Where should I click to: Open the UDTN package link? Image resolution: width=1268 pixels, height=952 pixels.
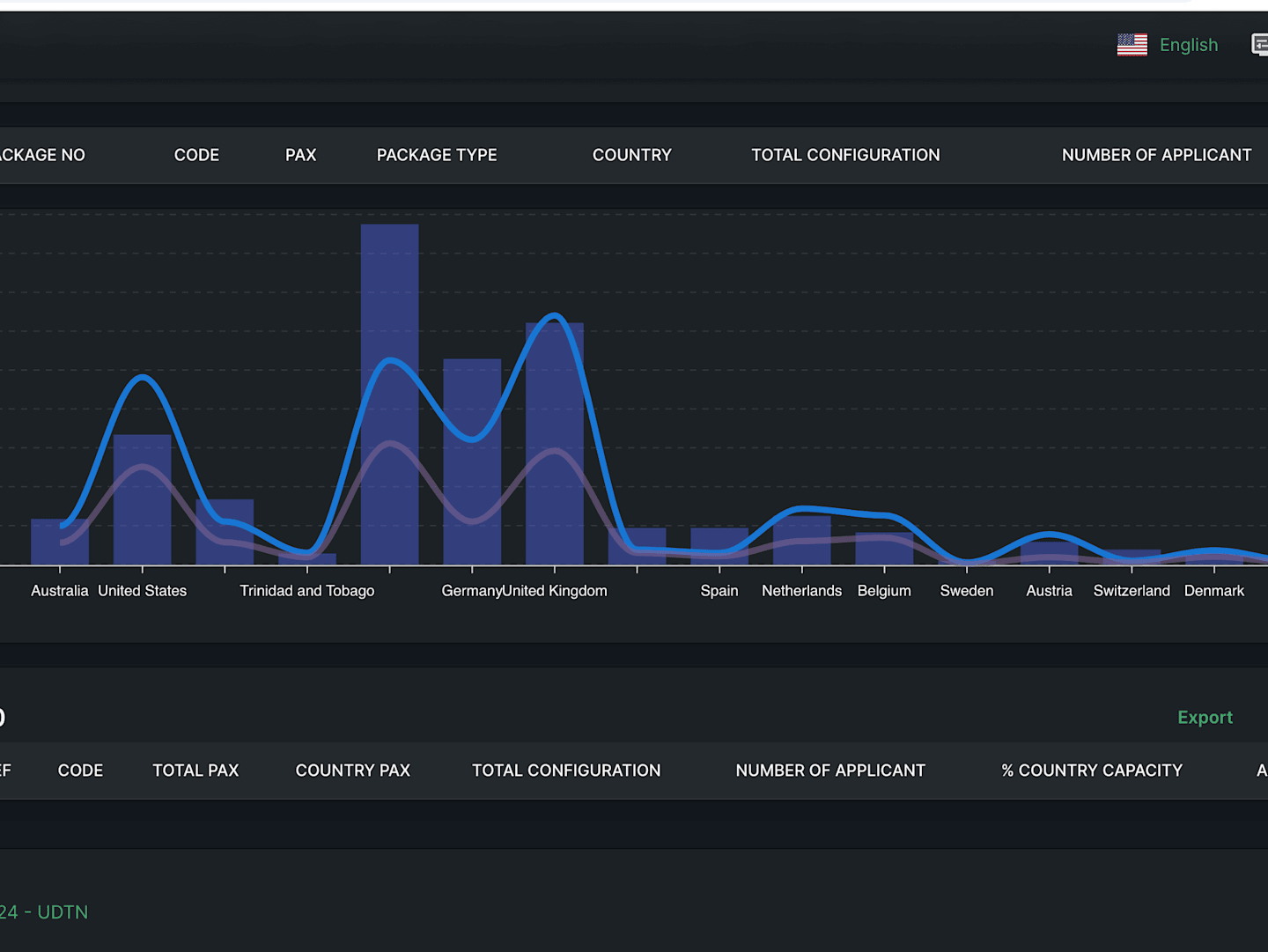tap(44, 912)
